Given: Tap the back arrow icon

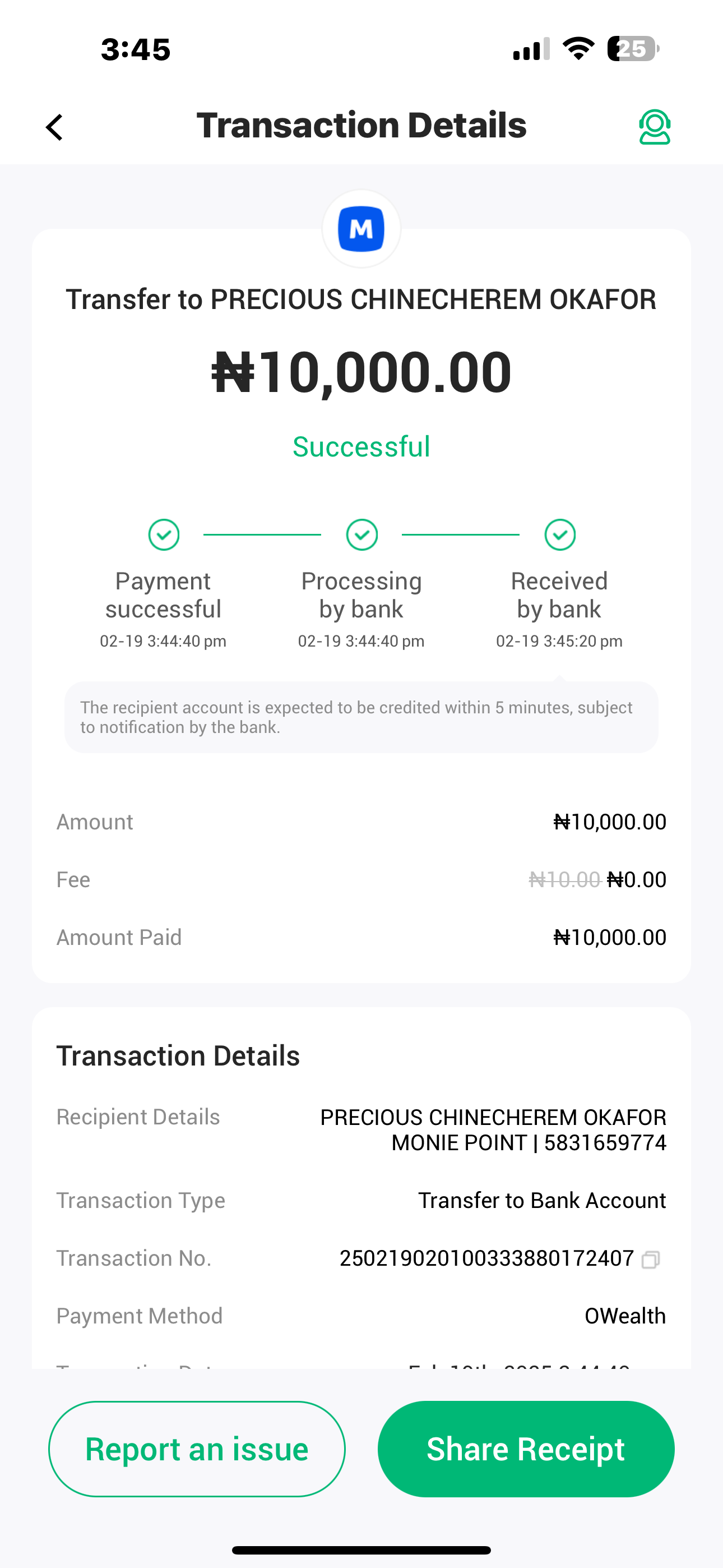Looking at the screenshot, I should (x=55, y=127).
